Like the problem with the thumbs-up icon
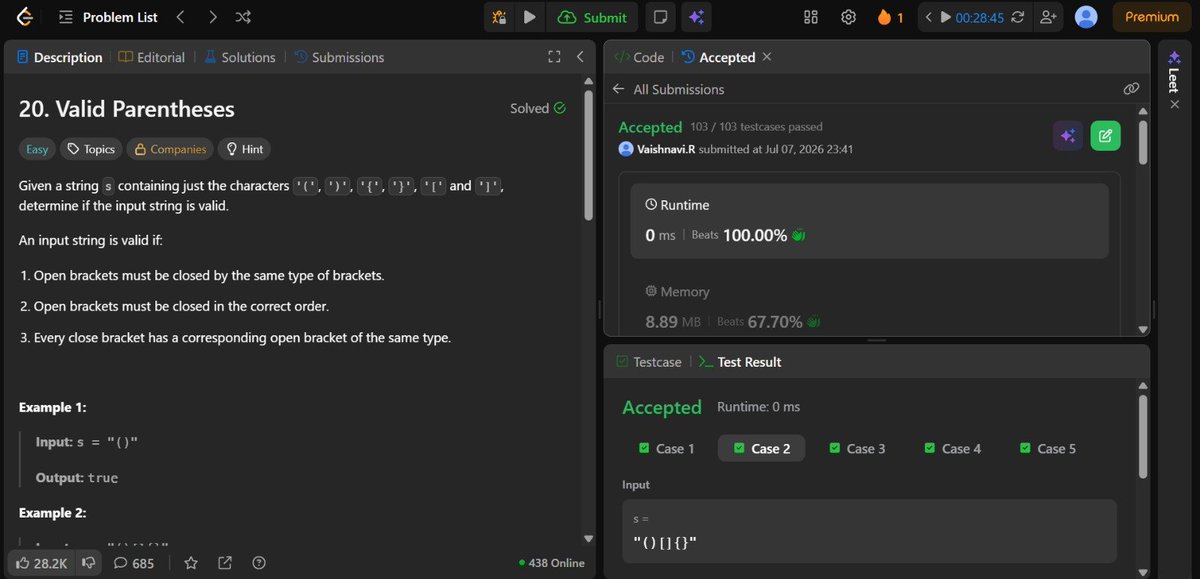Screen dimensions: 1200x579 coord(41,563)
